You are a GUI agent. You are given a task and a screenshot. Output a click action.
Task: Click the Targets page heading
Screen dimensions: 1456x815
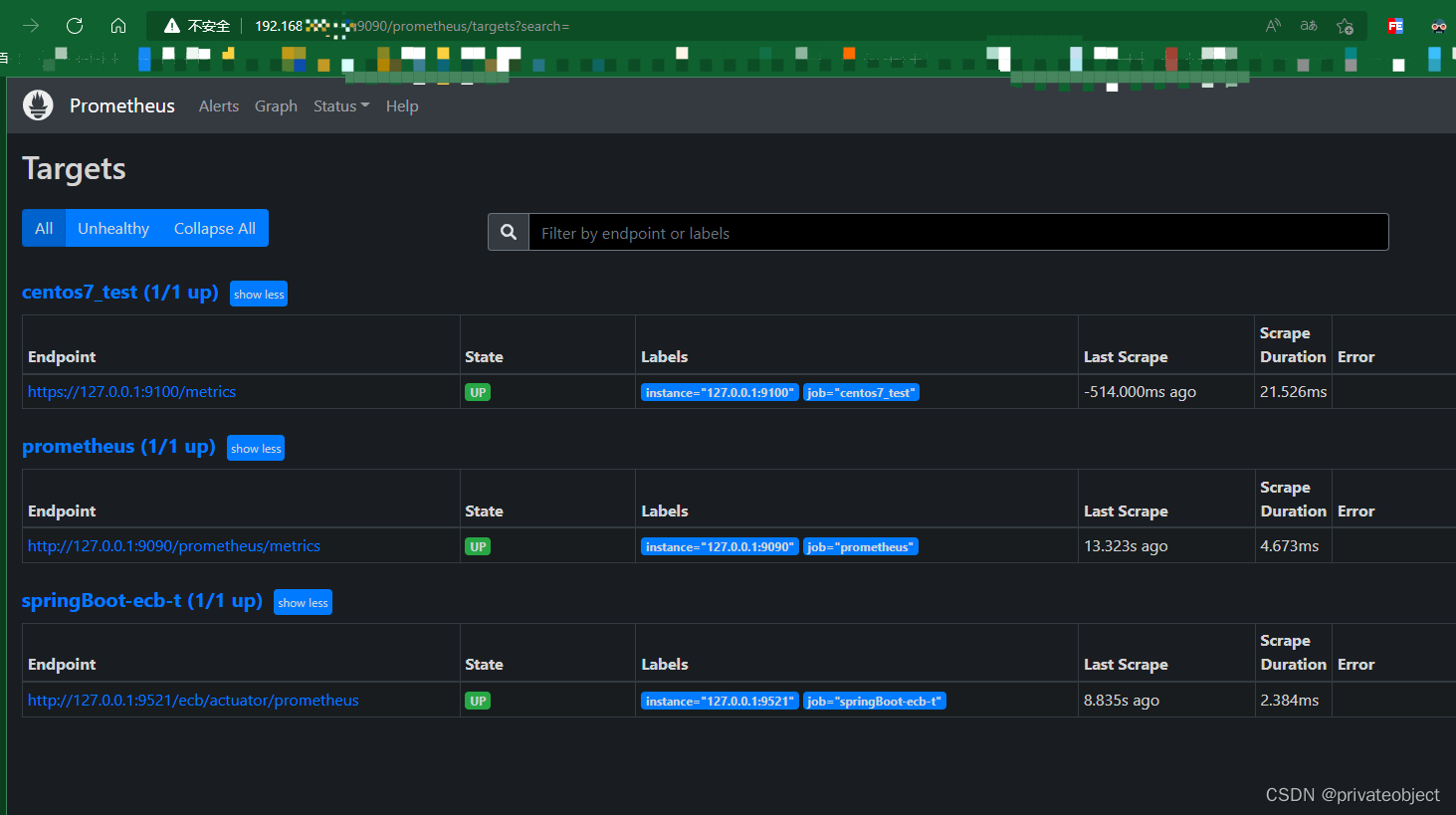(x=74, y=168)
